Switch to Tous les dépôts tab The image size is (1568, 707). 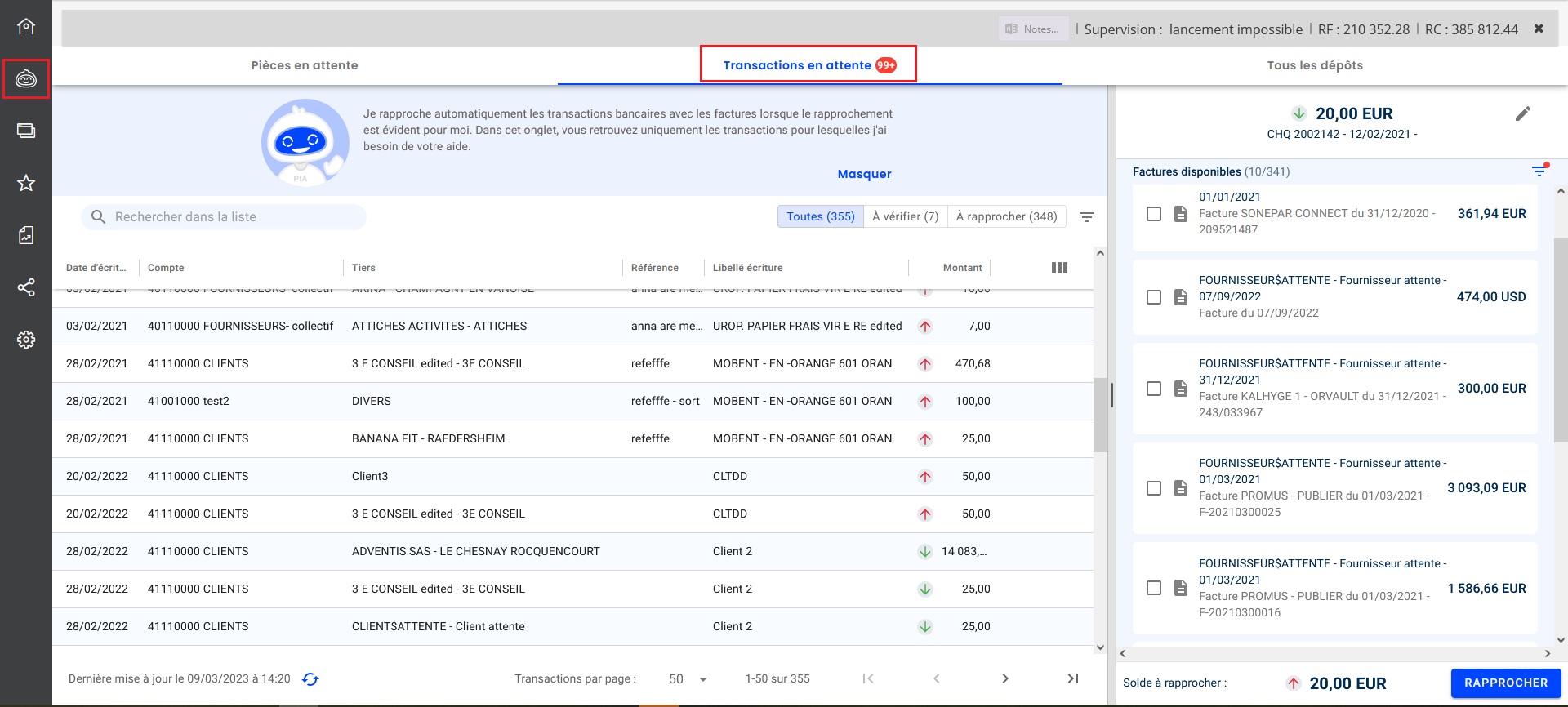(1315, 65)
